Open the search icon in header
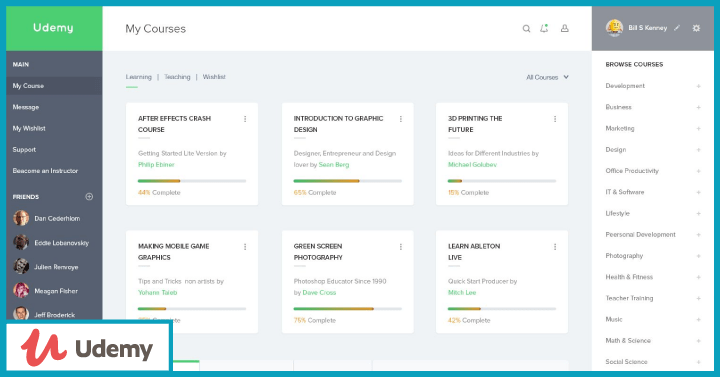720x377 pixels. click(x=526, y=28)
